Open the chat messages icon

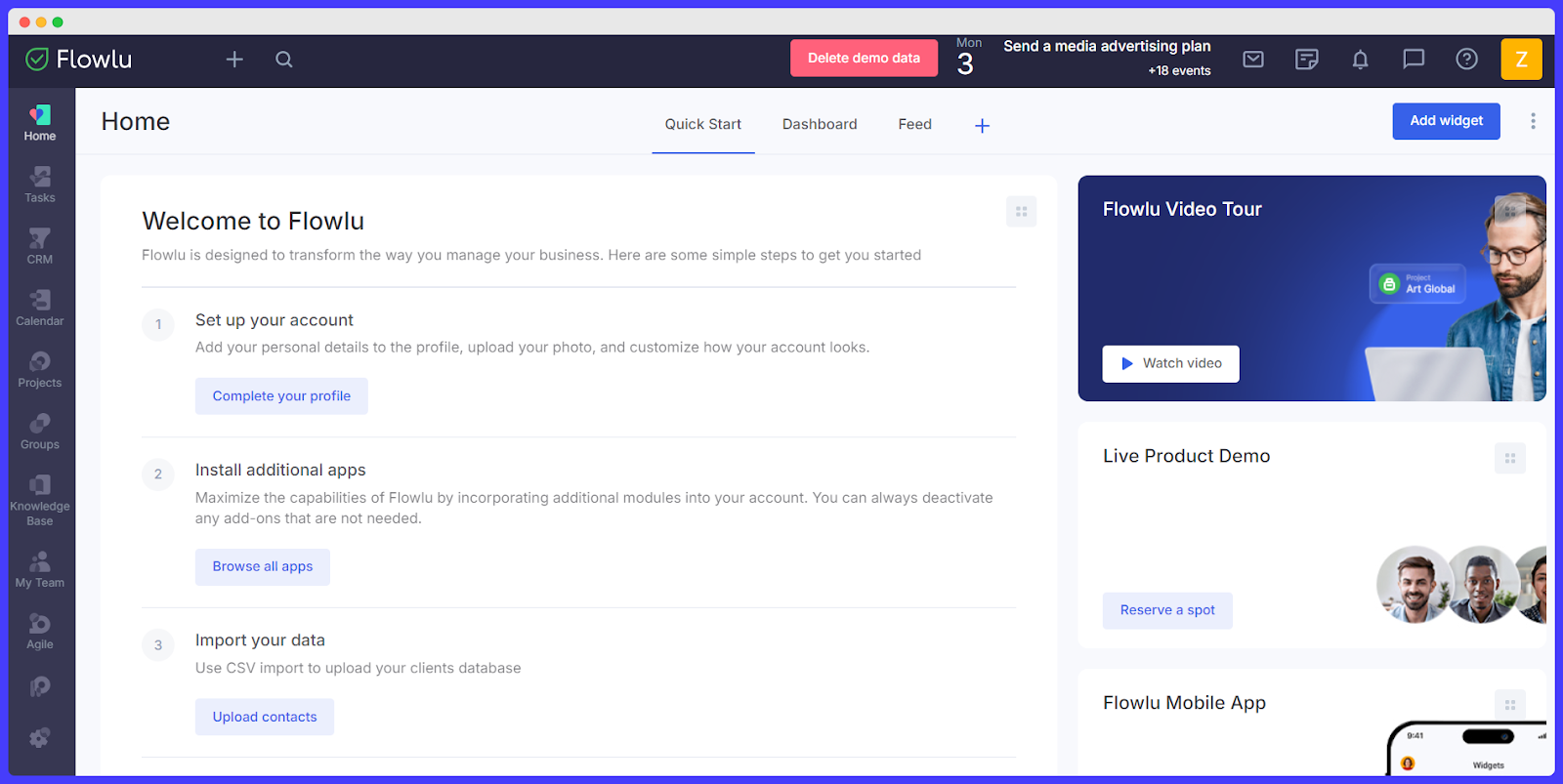coord(1414,60)
